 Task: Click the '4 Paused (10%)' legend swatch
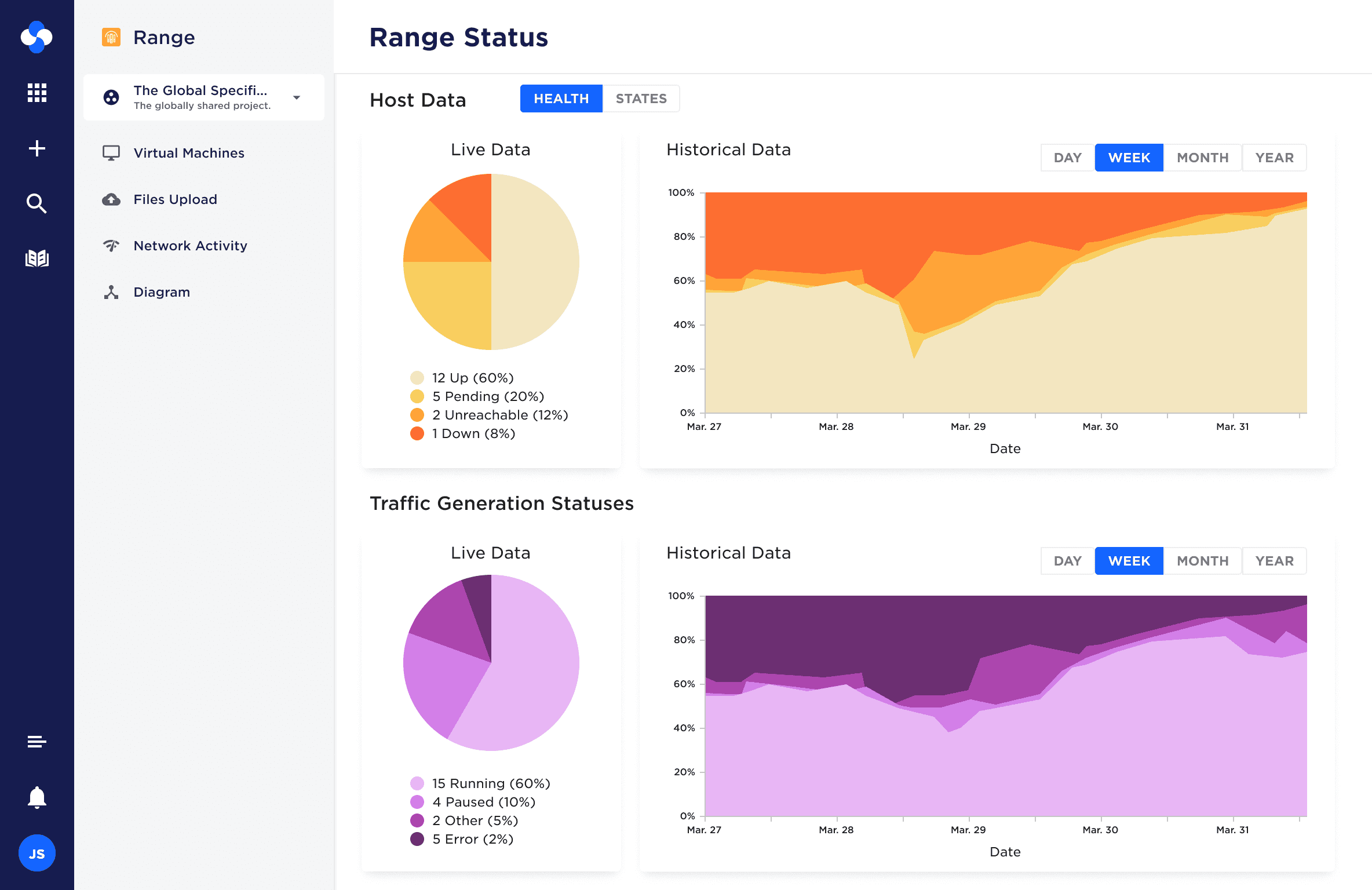(x=417, y=802)
